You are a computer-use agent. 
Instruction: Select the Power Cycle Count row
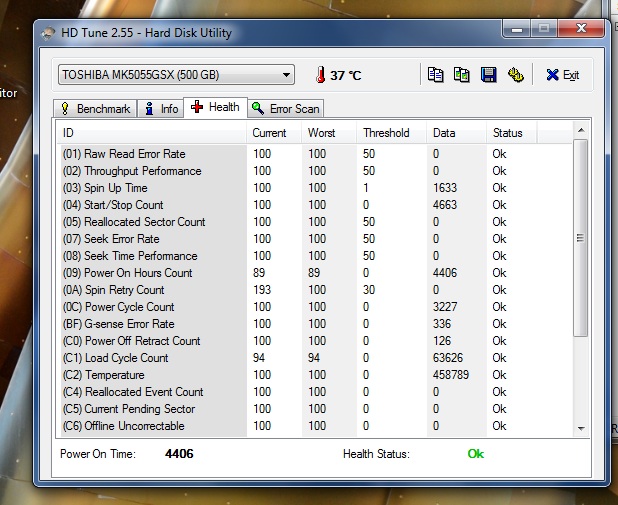coord(315,307)
